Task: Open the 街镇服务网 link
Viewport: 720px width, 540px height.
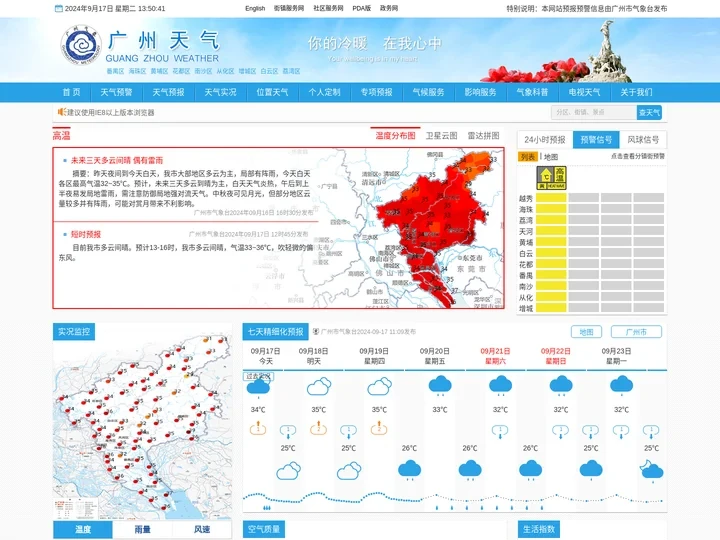Action: (x=289, y=8)
